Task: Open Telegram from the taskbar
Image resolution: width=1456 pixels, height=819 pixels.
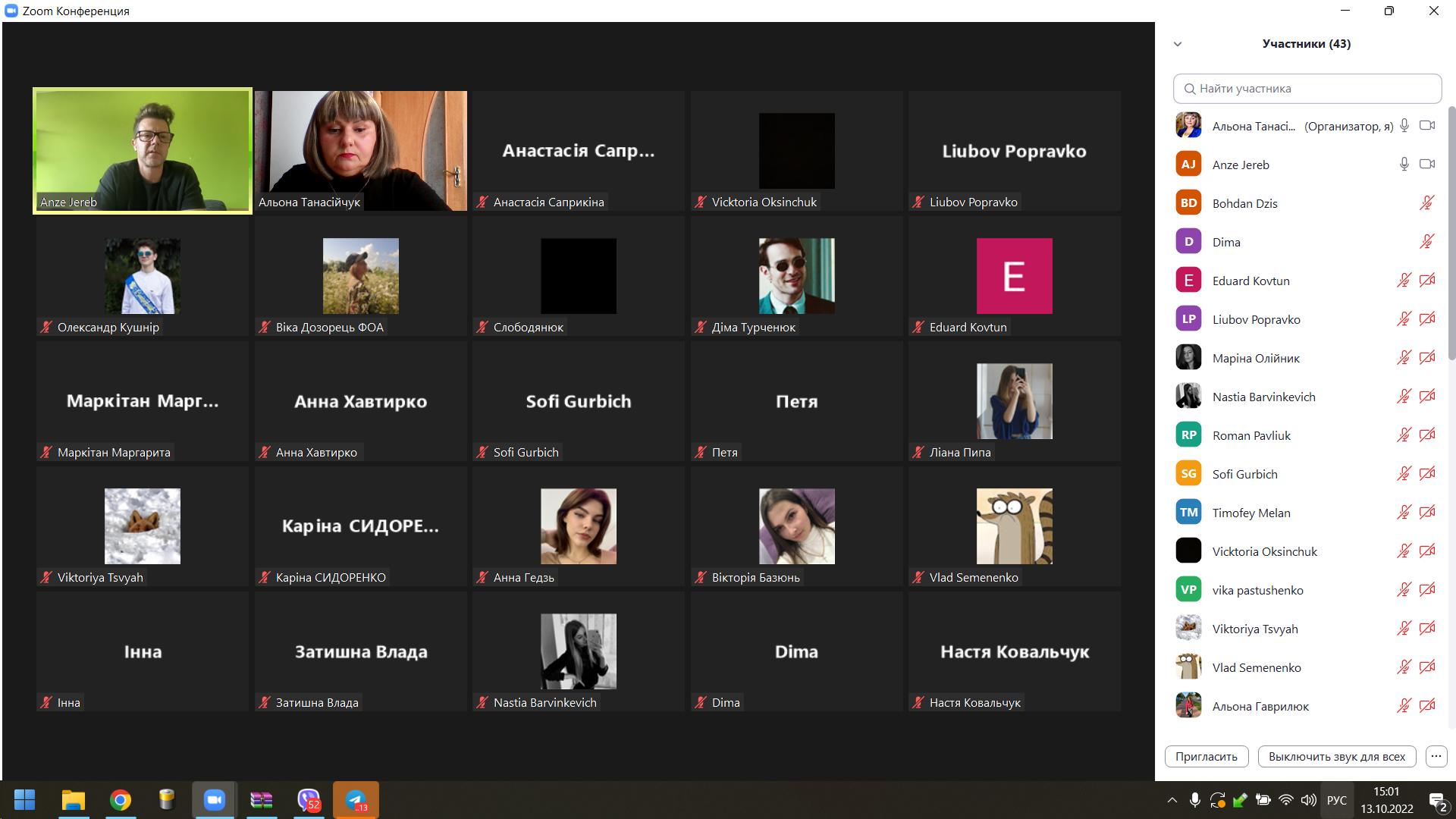Action: pyautogui.click(x=356, y=800)
